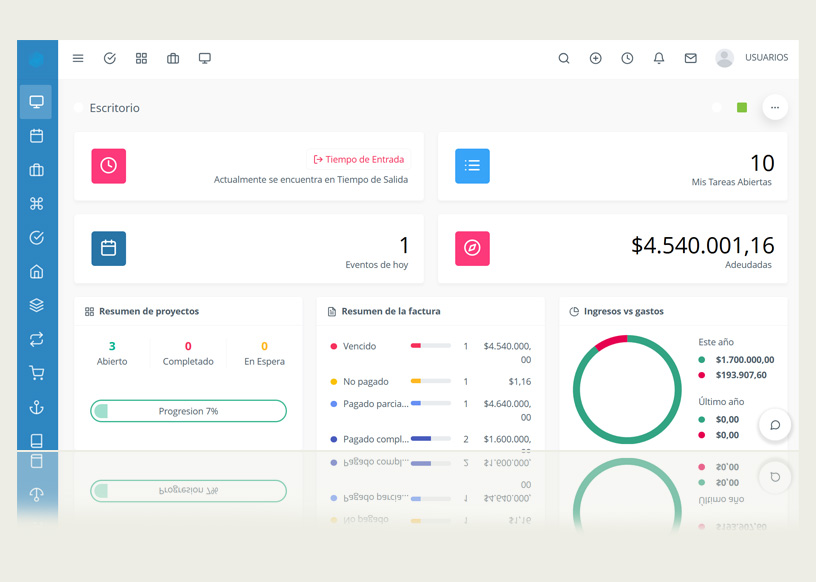Click the green square indicator
Image resolution: width=816 pixels, height=582 pixels.
pos(742,108)
